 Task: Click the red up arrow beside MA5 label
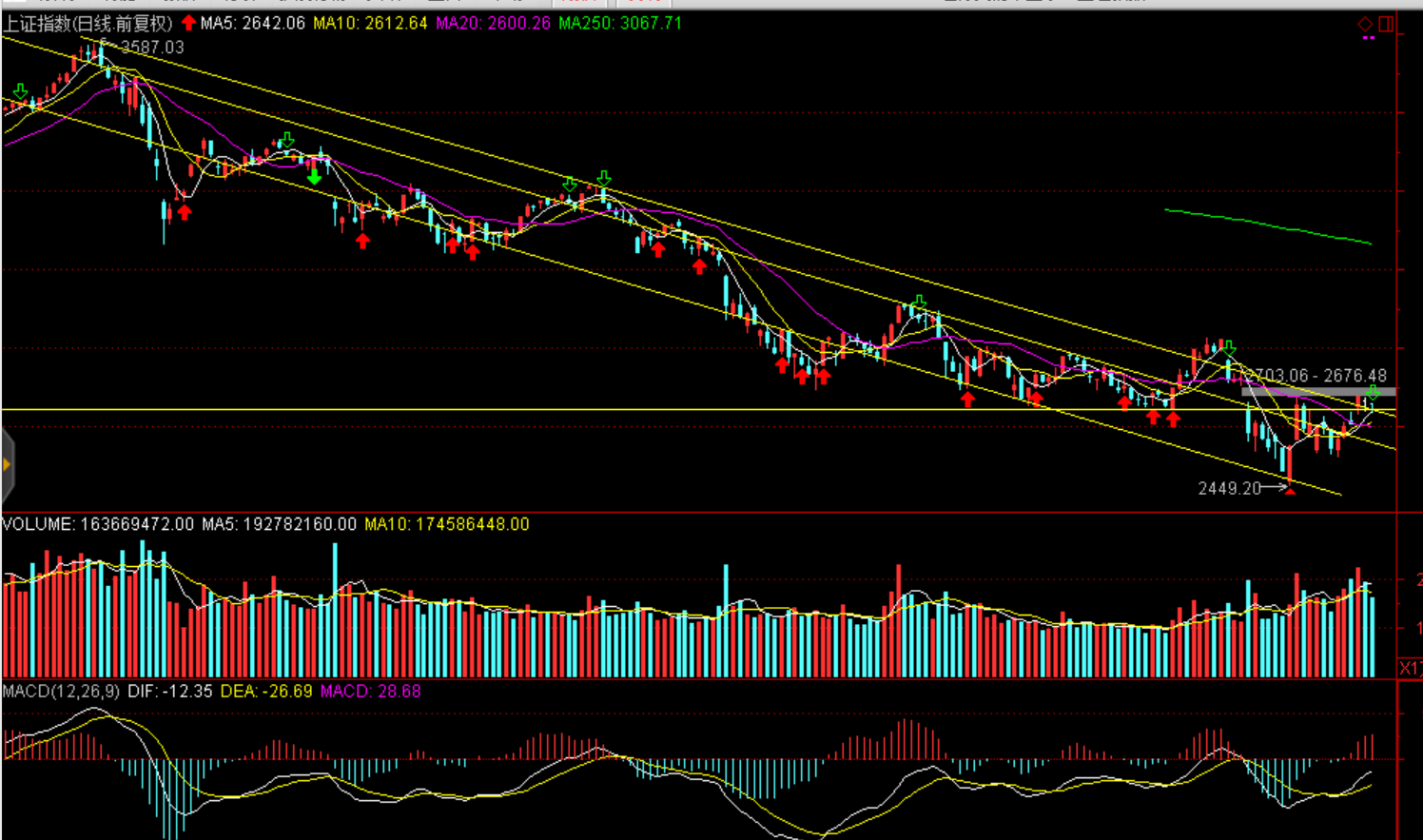pos(188,23)
